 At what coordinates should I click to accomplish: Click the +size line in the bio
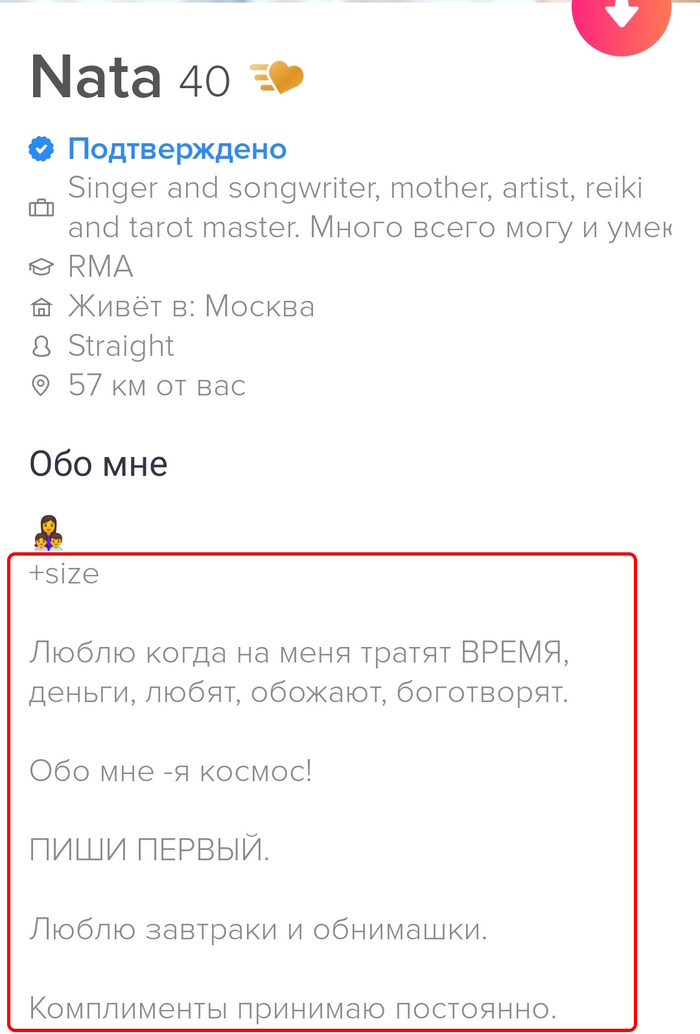click(x=65, y=573)
